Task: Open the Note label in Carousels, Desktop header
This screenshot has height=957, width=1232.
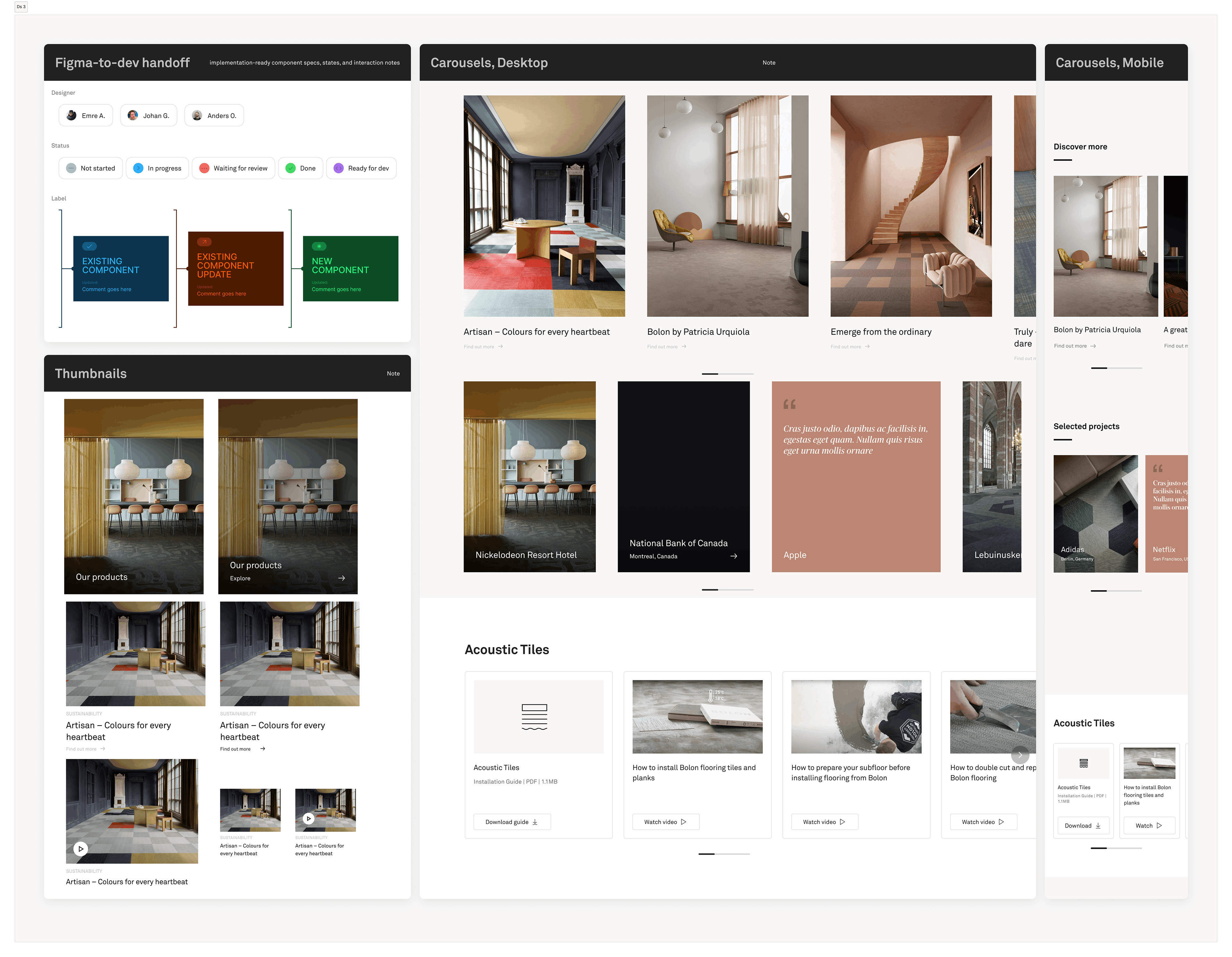Action: [x=769, y=63]
